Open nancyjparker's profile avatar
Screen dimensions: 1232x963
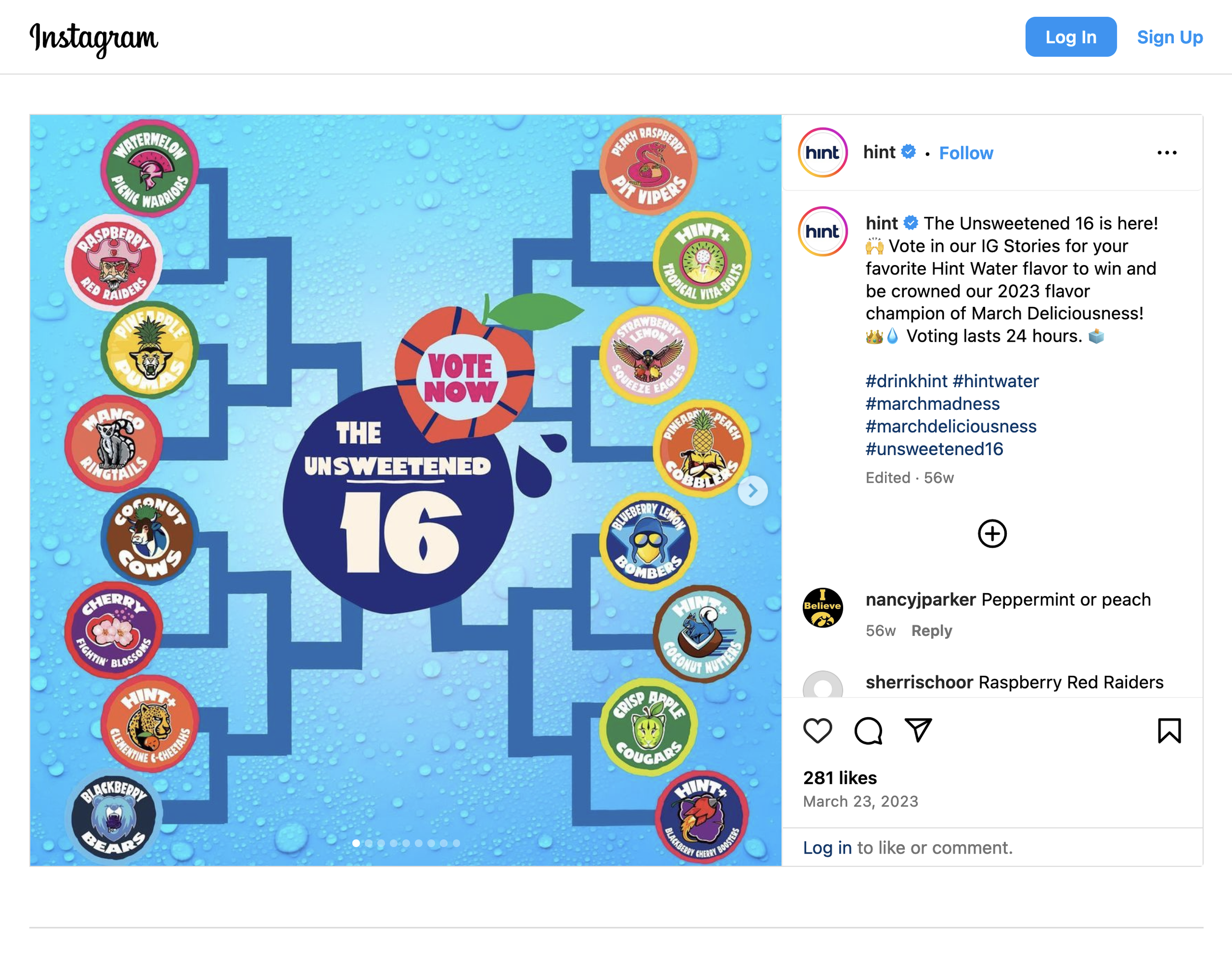coord(822,608)
